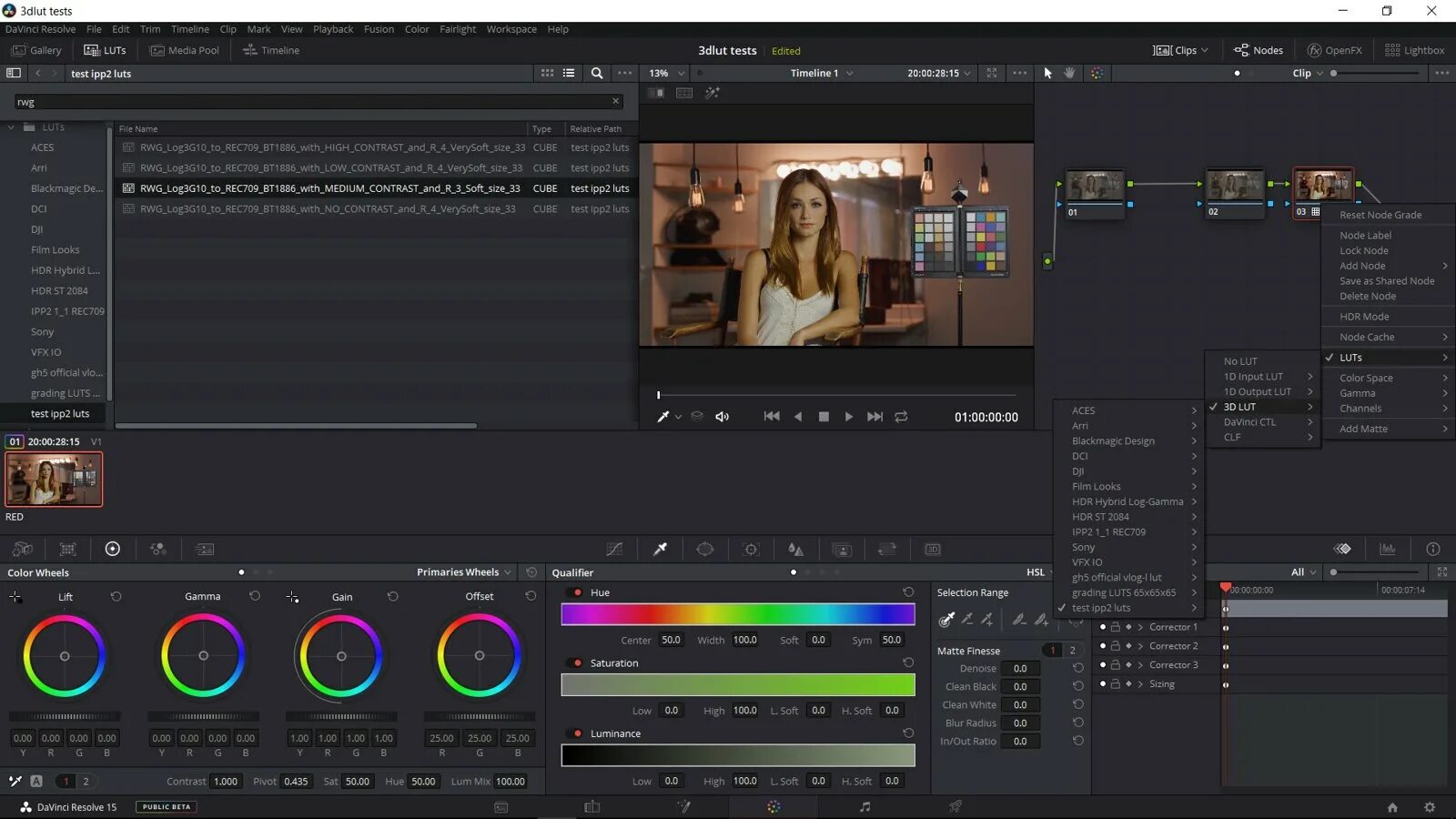
Task: Expand the Corrector 2 keyframe track
Action: point(1140,646)
